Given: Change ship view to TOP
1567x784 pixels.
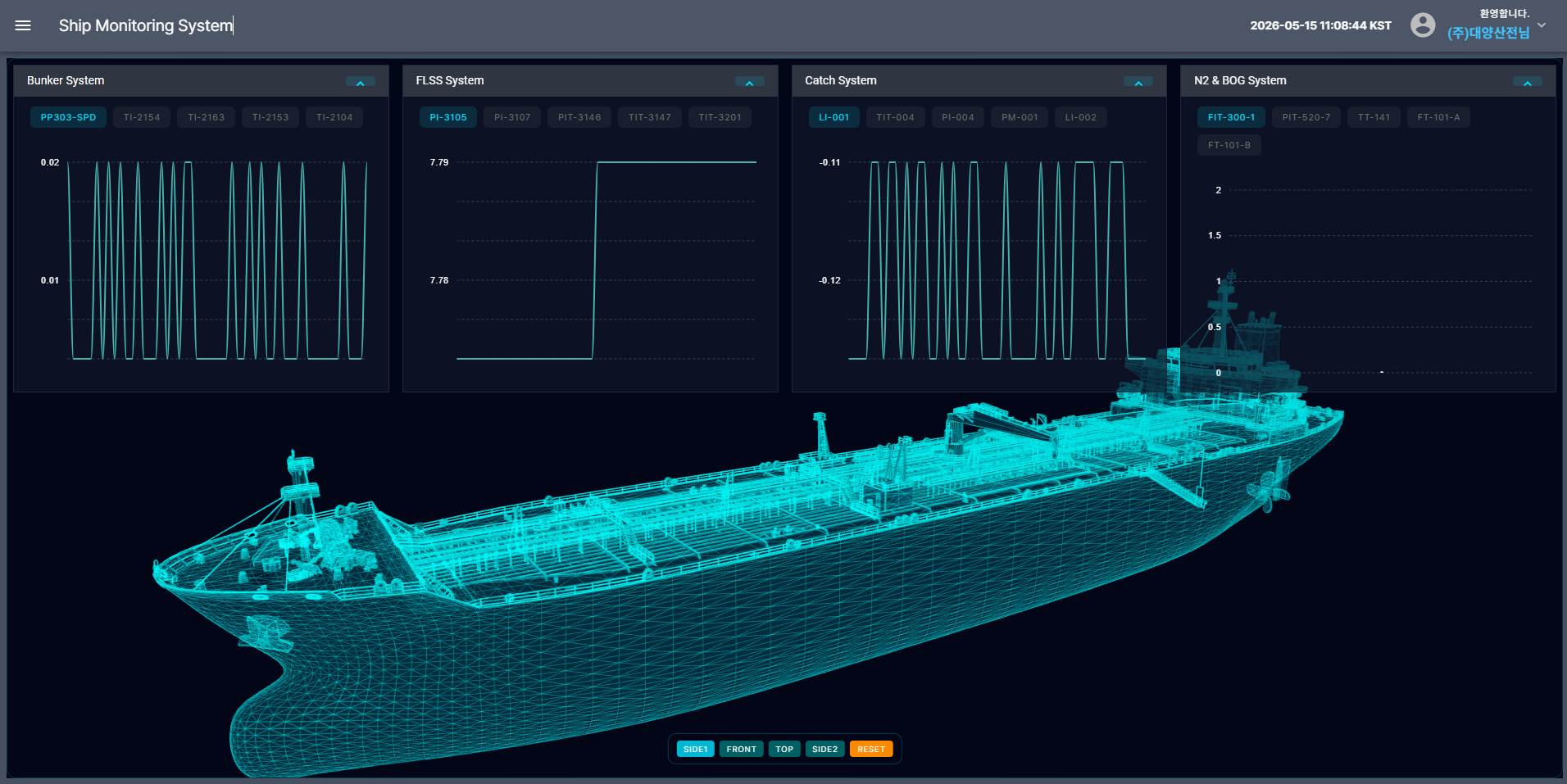Looking at the screenshot, I should [784, 749].
